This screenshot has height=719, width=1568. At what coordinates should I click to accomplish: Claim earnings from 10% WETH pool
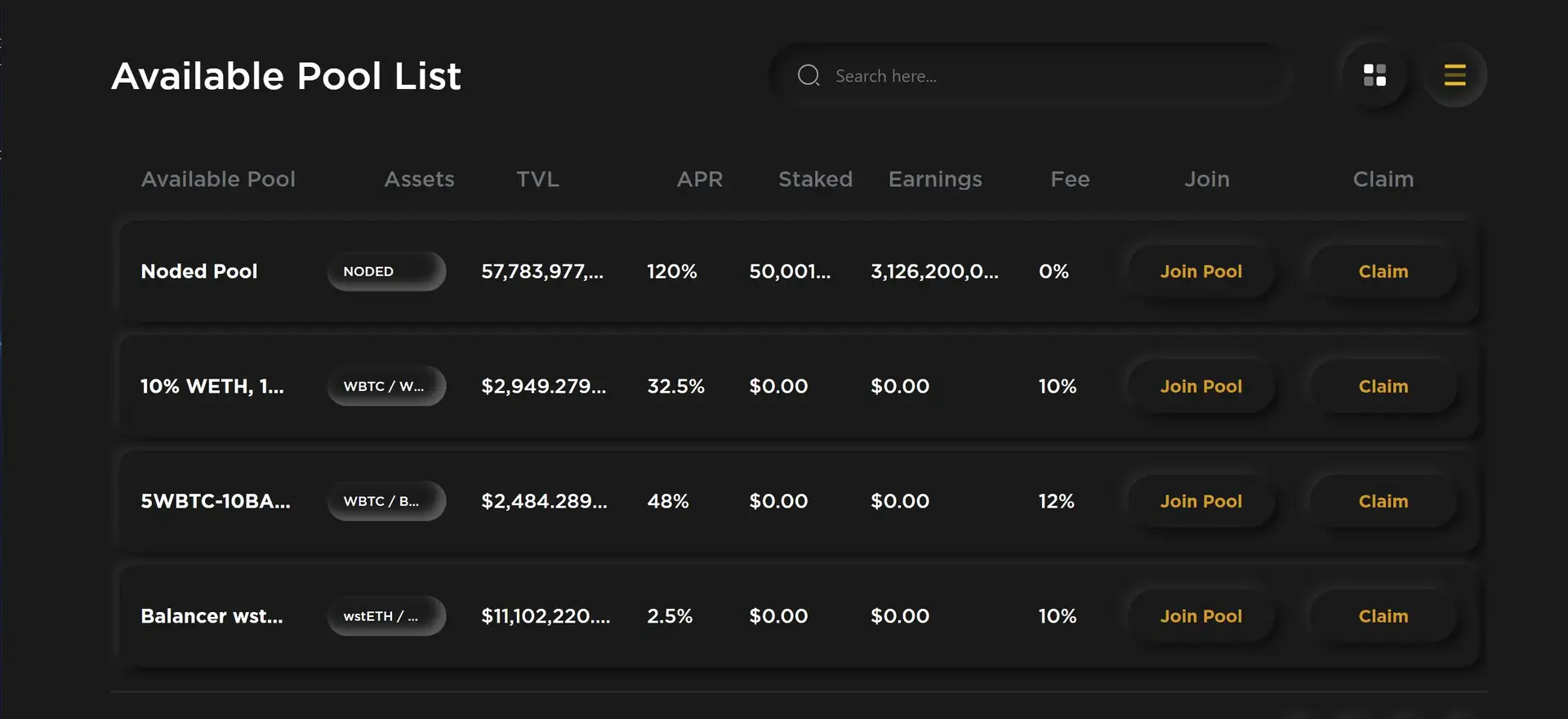tap(1383, 387)
